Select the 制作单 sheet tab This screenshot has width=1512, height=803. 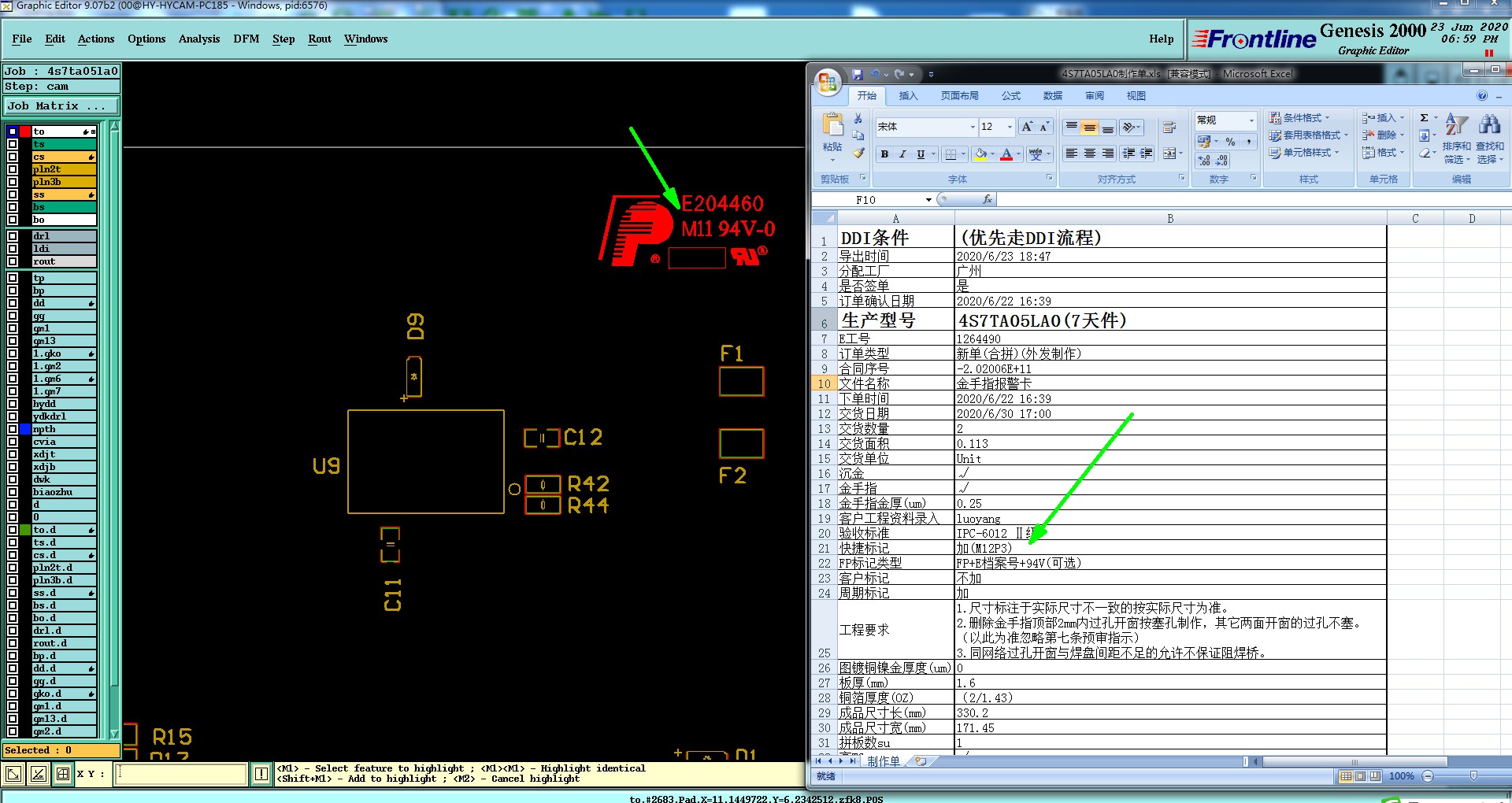(x=884, y=761)
